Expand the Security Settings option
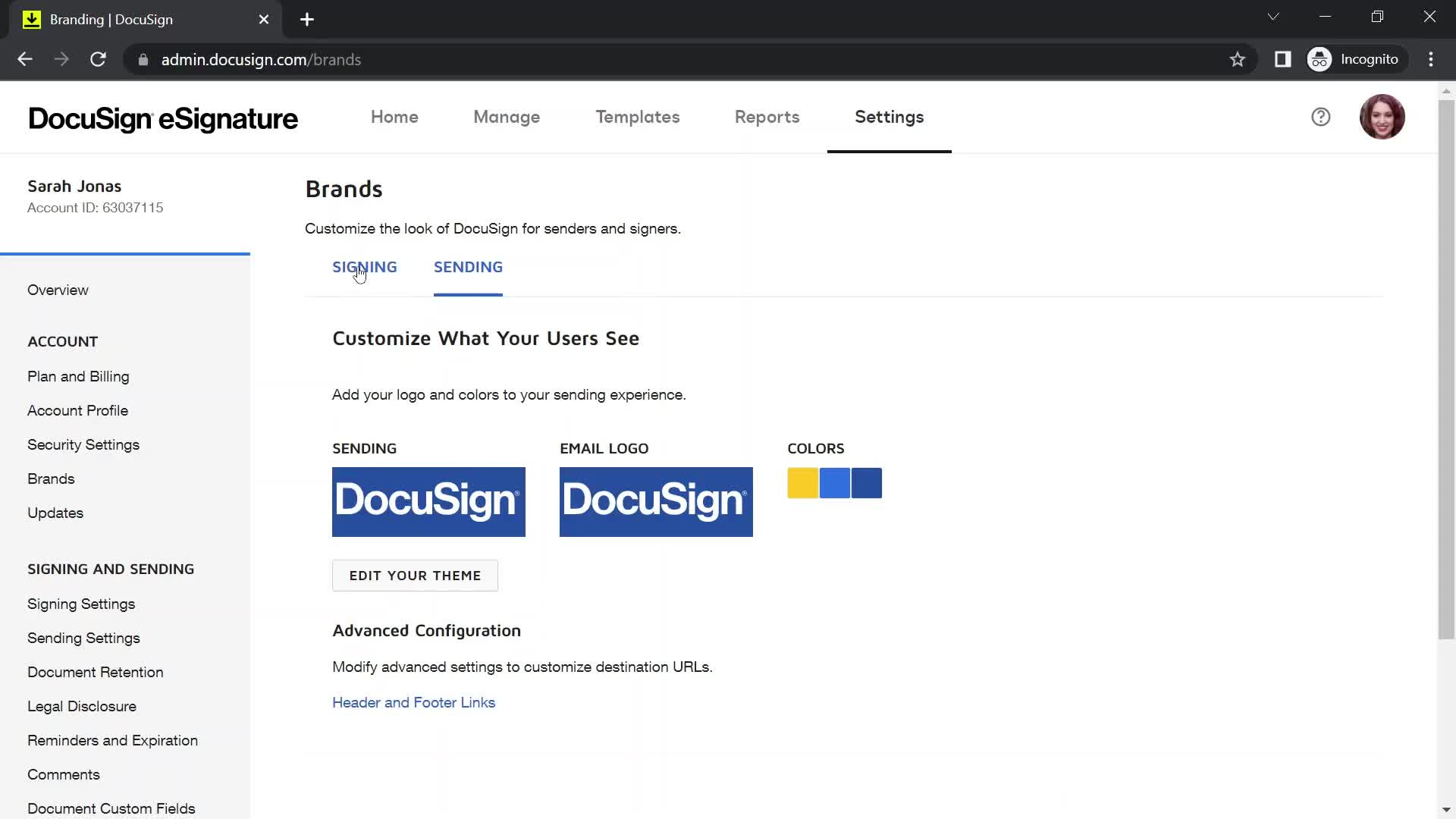The image size is (1456, 819). tap(83, 444)
